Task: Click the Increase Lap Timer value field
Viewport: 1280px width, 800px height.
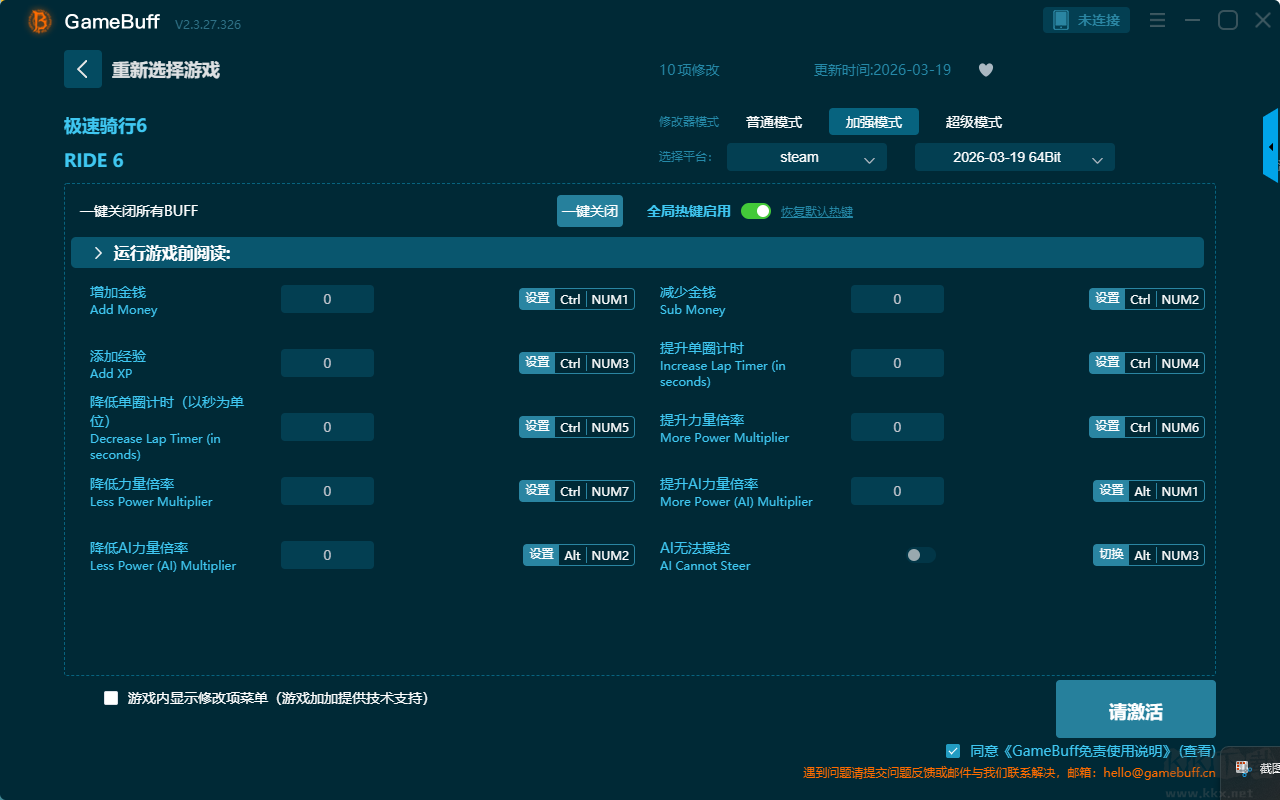Action: (897, 363)
